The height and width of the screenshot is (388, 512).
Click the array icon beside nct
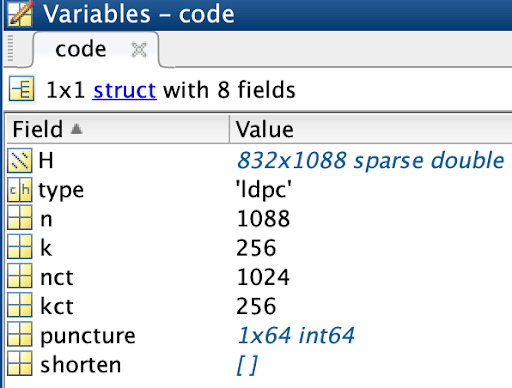click(x=20, y=277)
